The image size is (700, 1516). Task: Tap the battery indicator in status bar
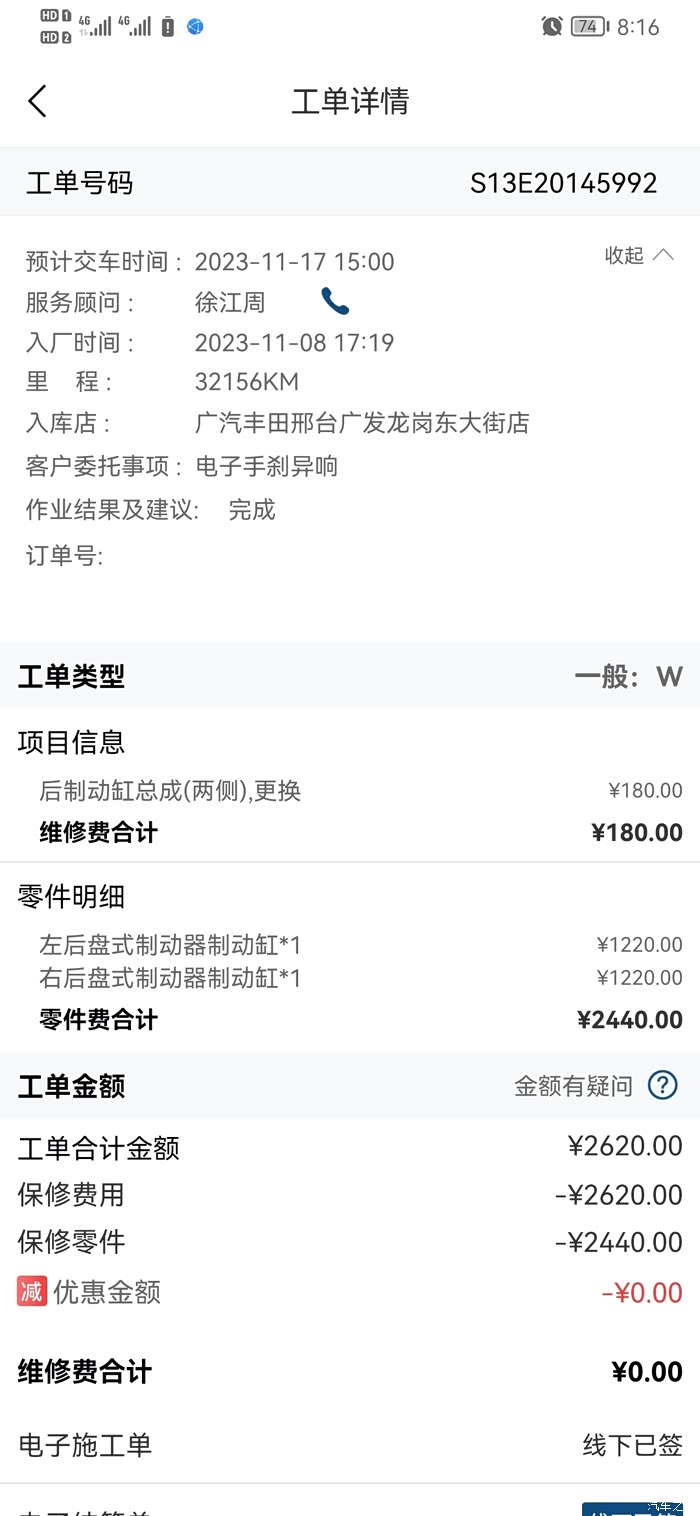(x=589, y=27)
